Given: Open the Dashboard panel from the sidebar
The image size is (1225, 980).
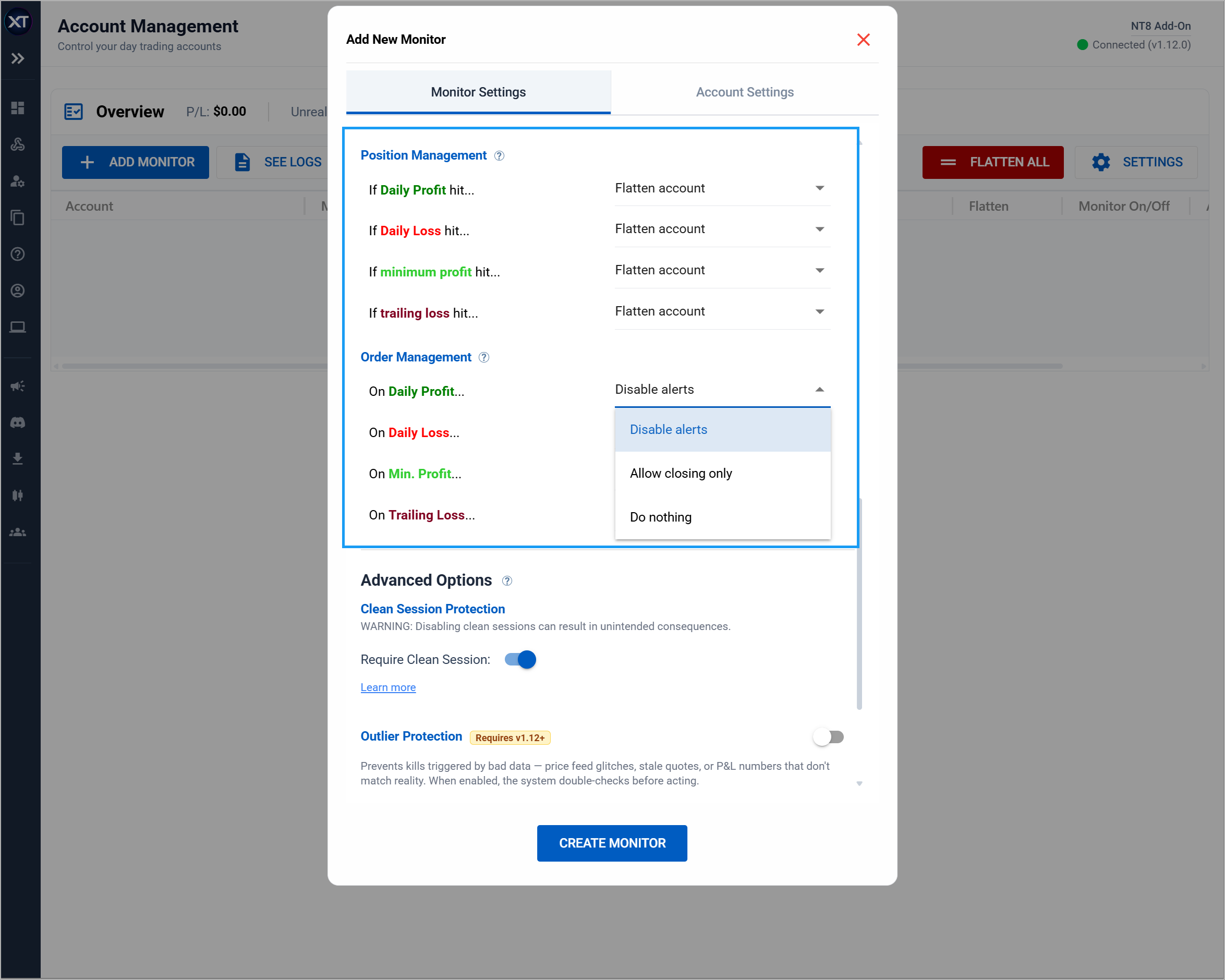Looking at the screenshot, I should [x=18, y=108].
